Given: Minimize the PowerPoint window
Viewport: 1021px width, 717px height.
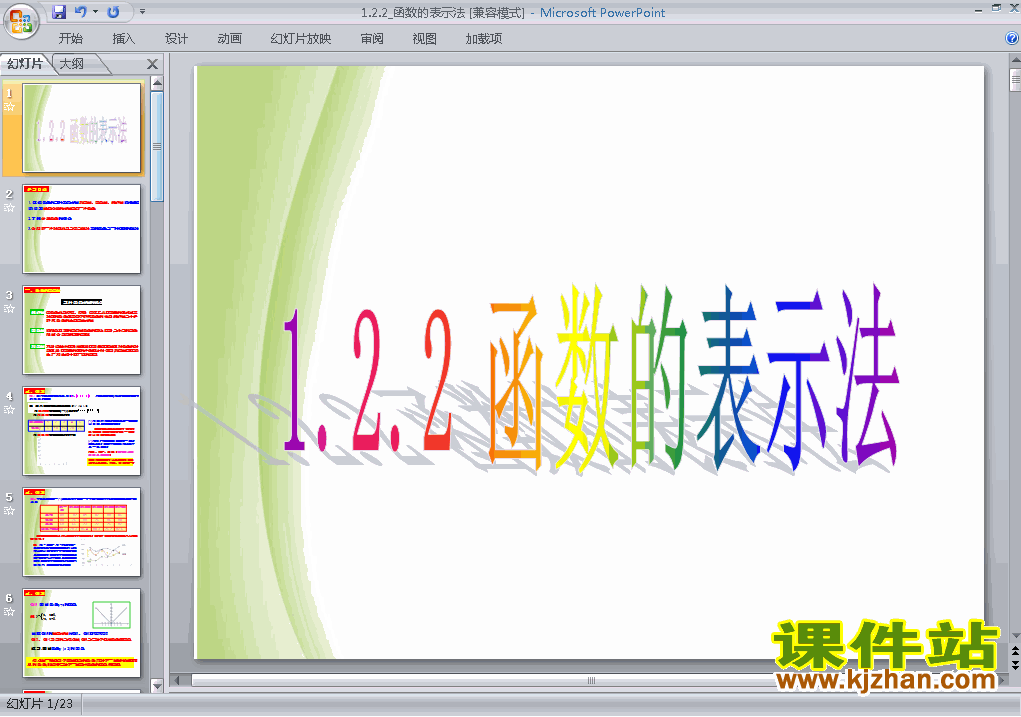Looking at the screenshot, I should pyautogui.click(x=978, y=9).
